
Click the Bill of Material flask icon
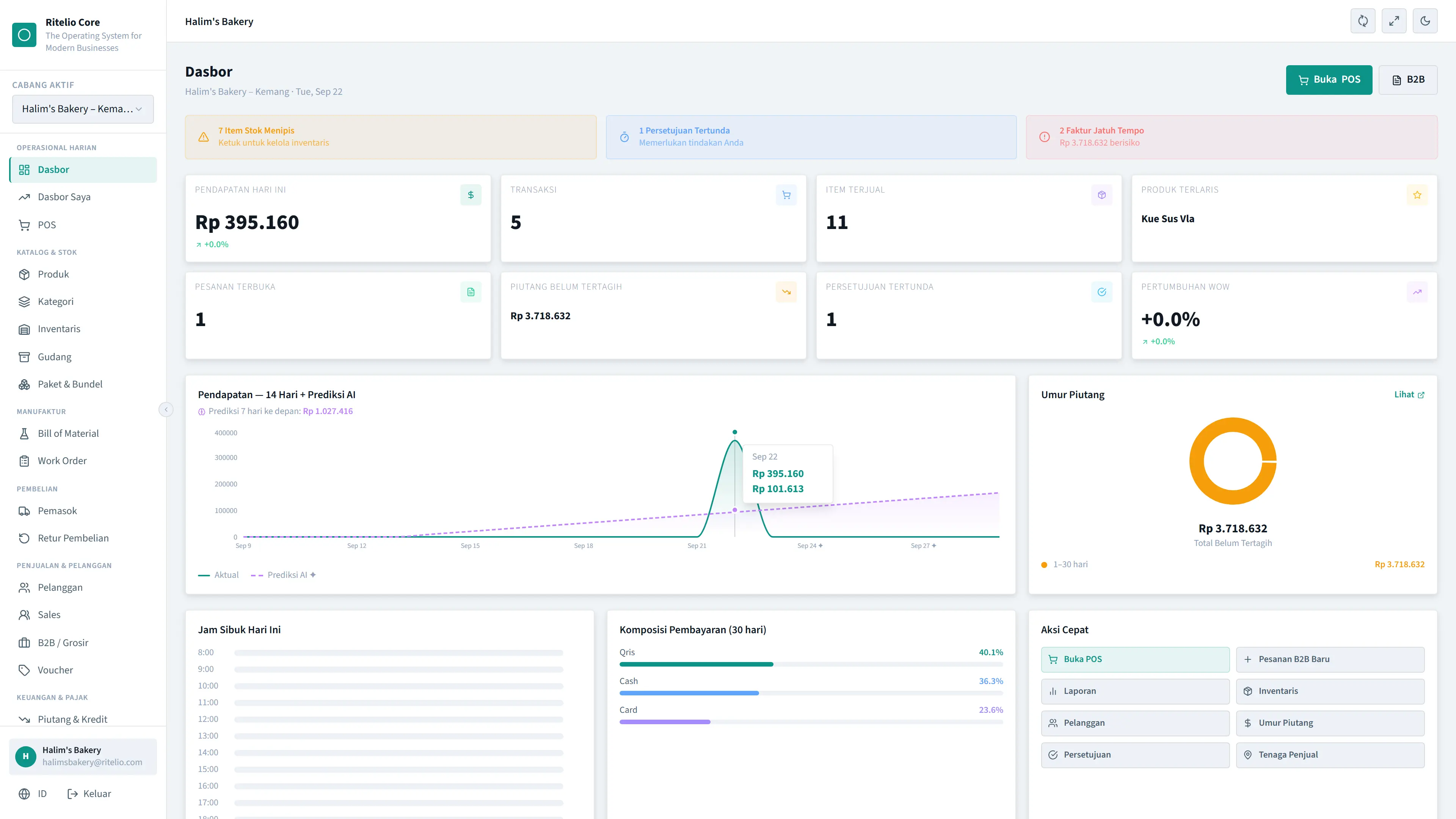pos(24,433)
